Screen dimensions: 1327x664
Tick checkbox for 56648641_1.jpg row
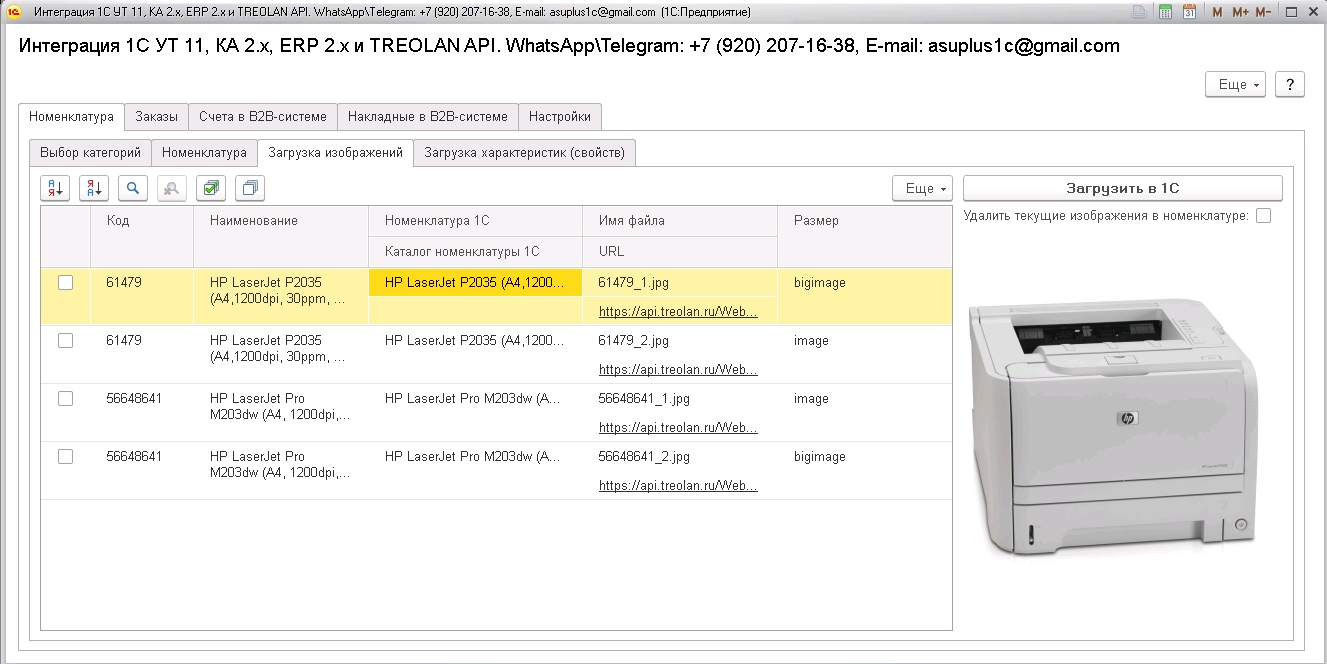click(x=66, y=399)
